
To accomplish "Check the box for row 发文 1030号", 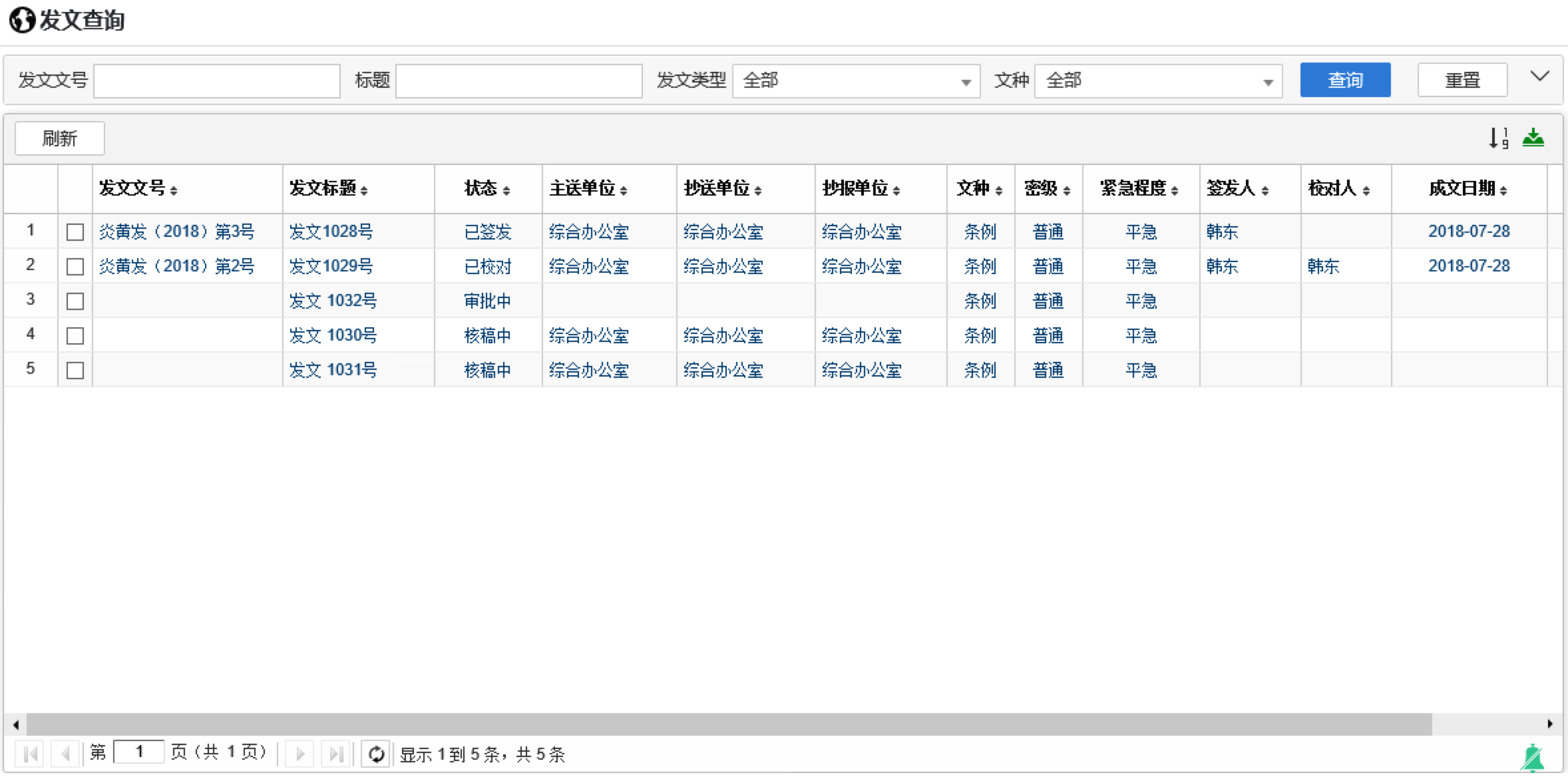I will pos(75,336).
